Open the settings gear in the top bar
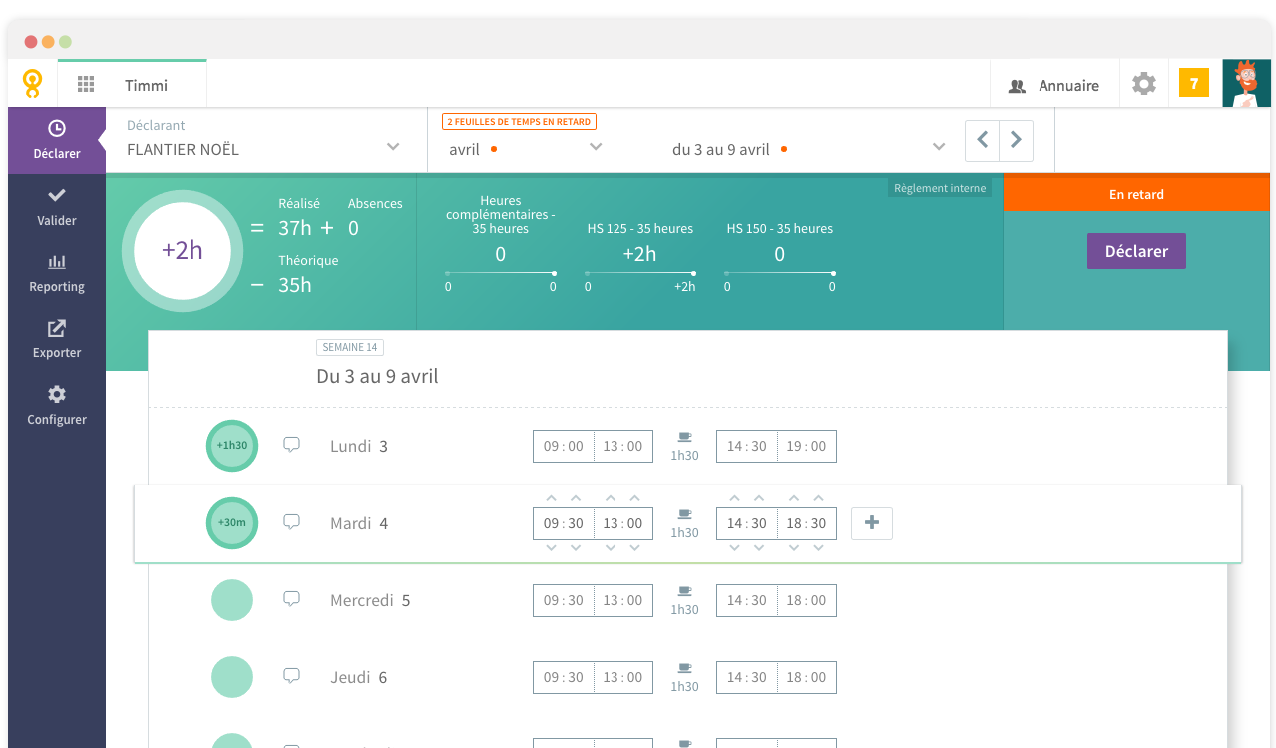The width and height of the screenshot is (1276, 748). click(1144, 84)
